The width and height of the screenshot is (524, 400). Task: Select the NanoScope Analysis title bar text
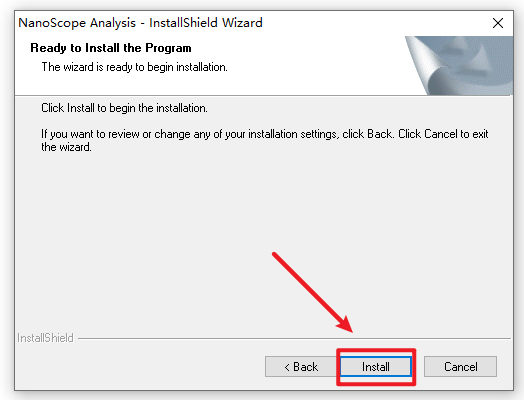point(140,23)
